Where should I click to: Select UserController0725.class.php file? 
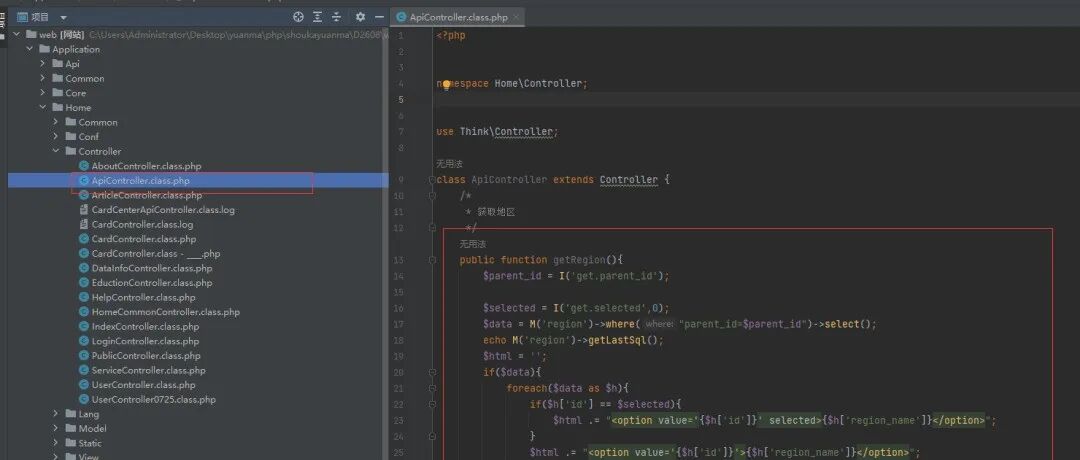154,399
